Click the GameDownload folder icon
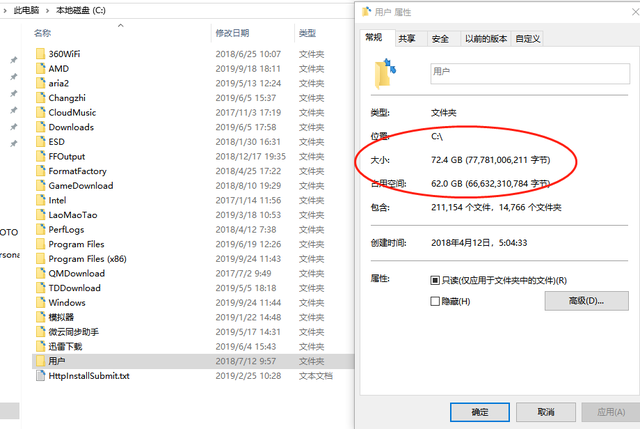The width and height of the screenshot is (640, 429). 40,186
